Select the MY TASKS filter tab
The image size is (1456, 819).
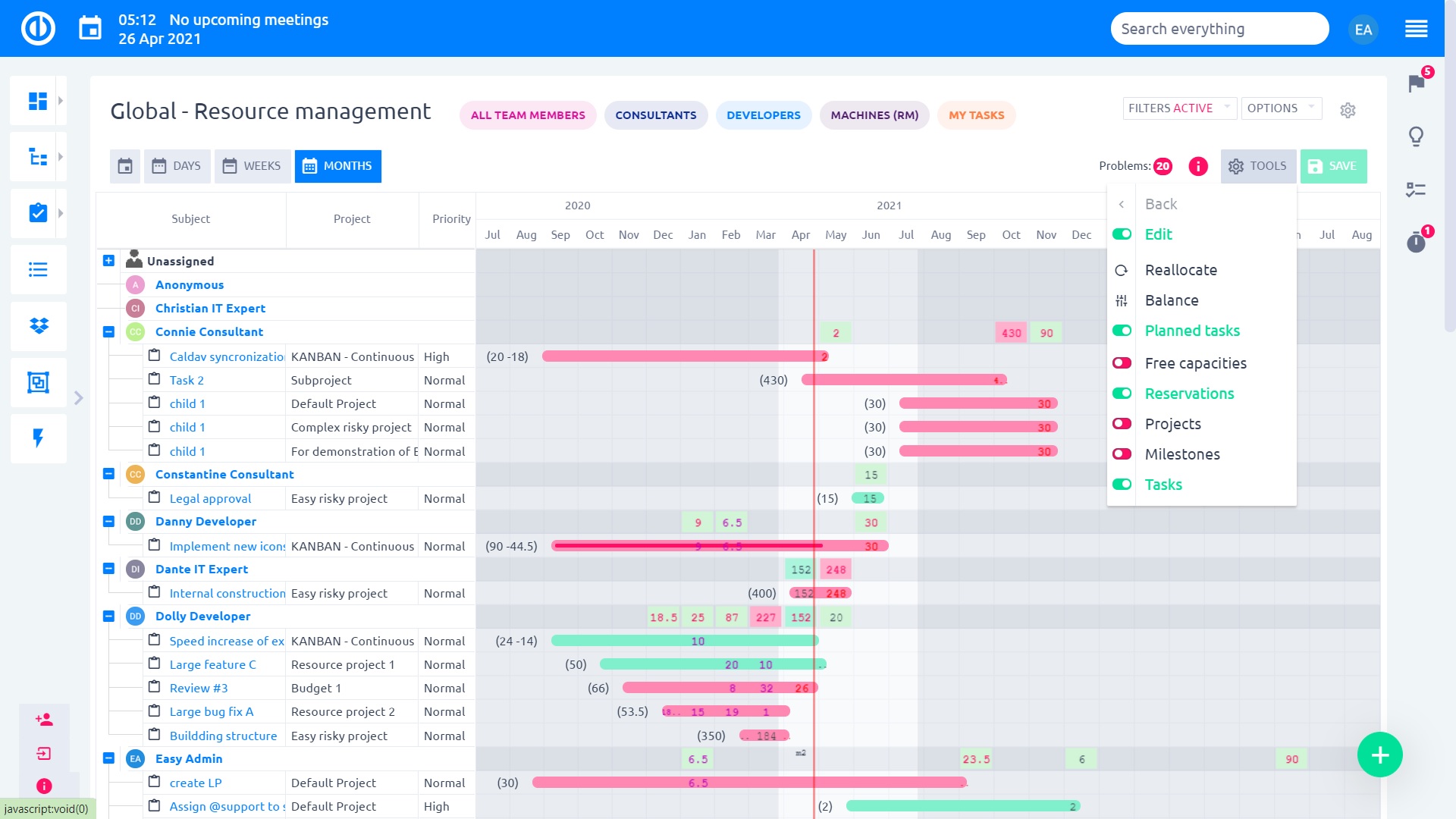click(976, 114)
